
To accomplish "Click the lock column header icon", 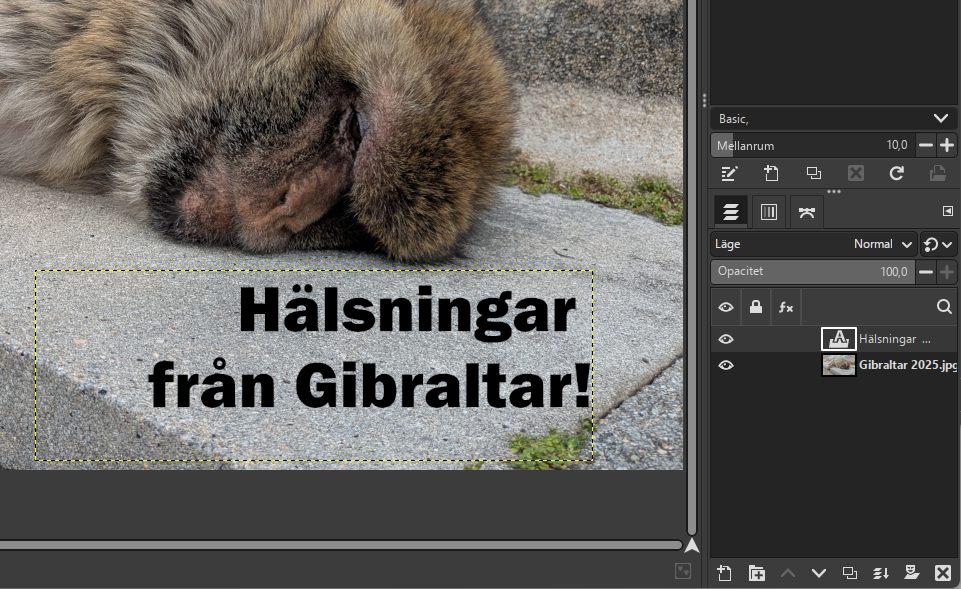I will pos(756,307).
